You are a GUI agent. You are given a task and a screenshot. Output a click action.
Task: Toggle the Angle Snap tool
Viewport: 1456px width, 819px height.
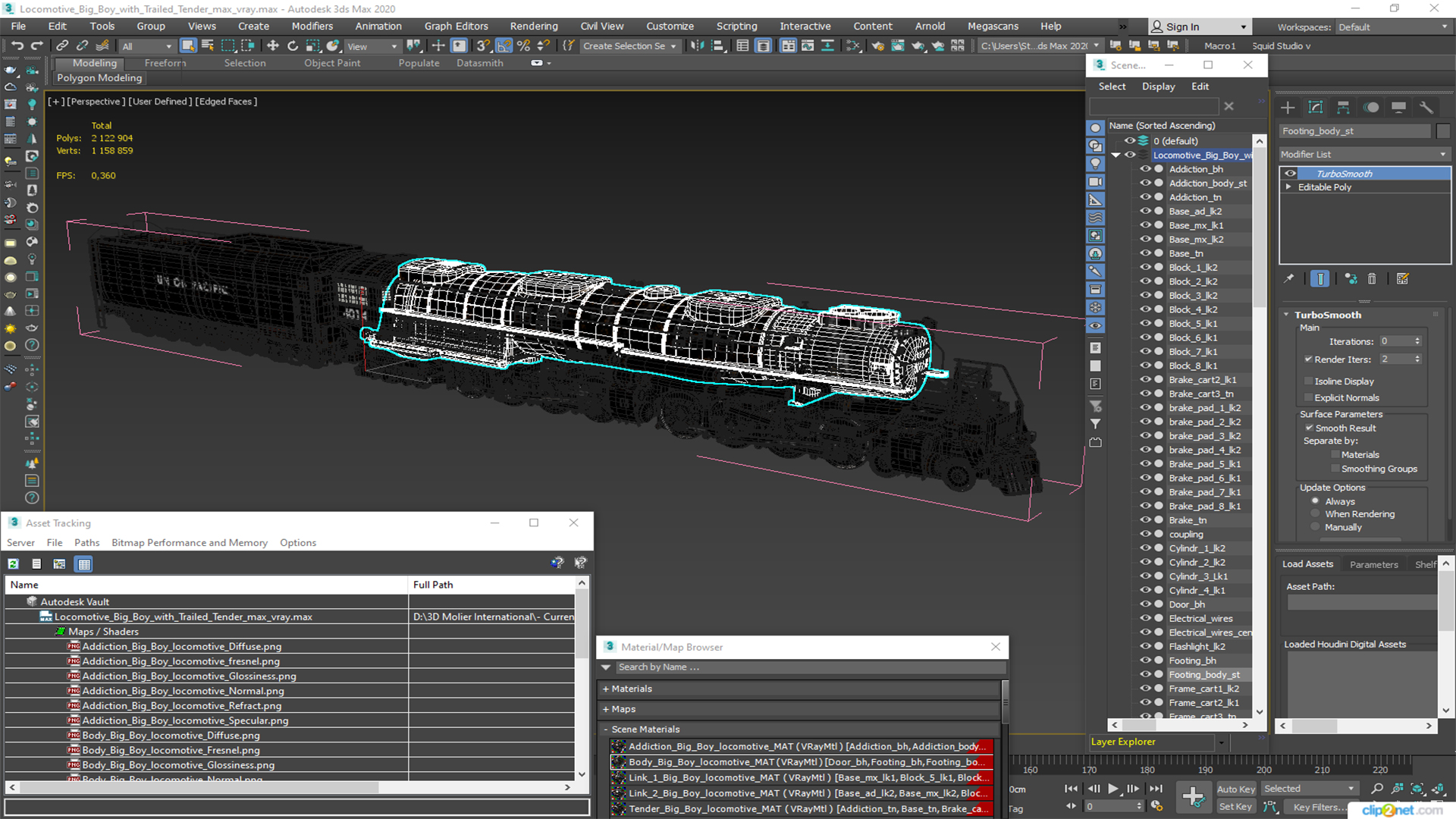[x=504, y=46]
